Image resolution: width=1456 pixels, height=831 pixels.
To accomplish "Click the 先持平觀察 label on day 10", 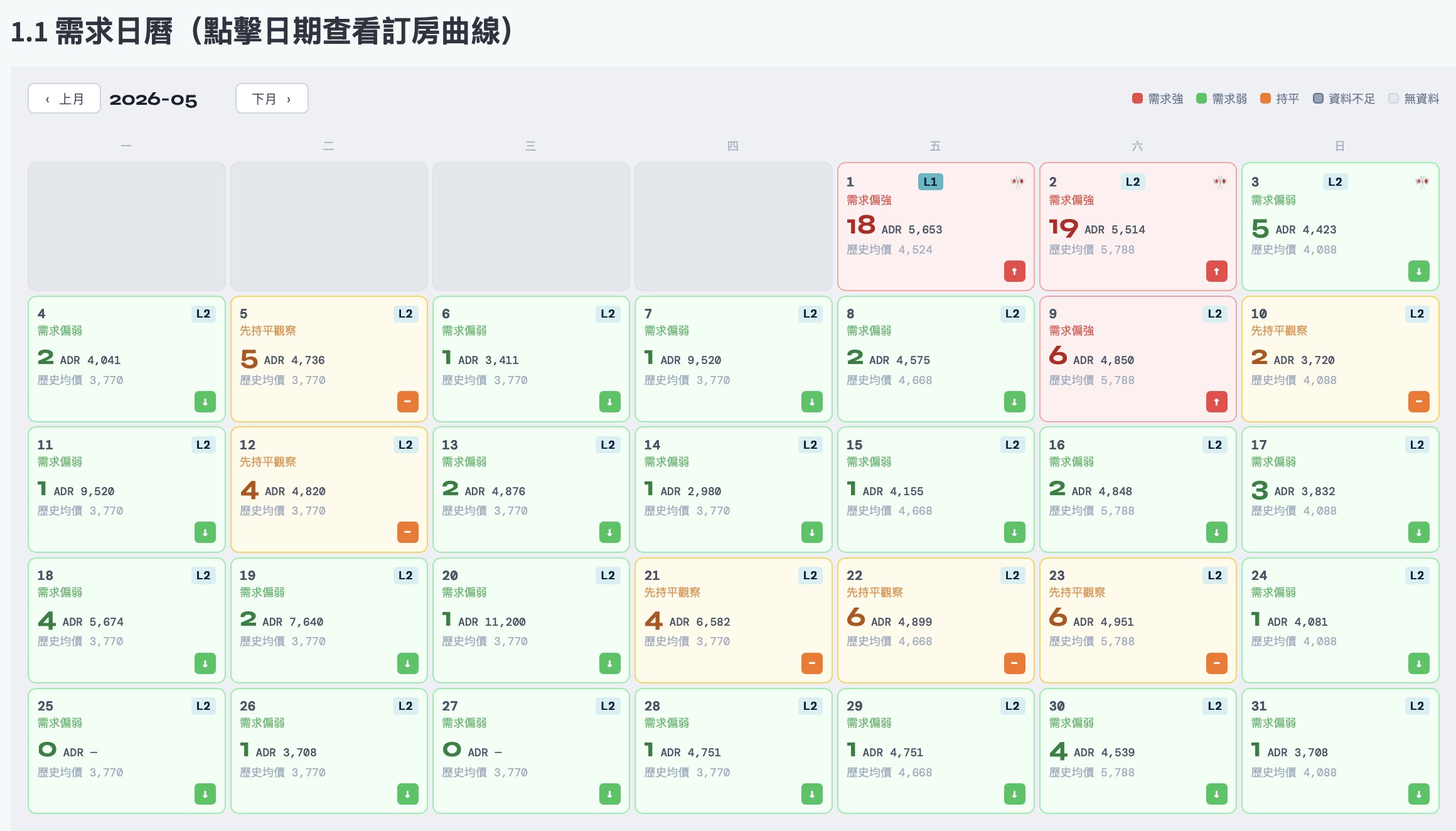I will tap(1279, 331).
